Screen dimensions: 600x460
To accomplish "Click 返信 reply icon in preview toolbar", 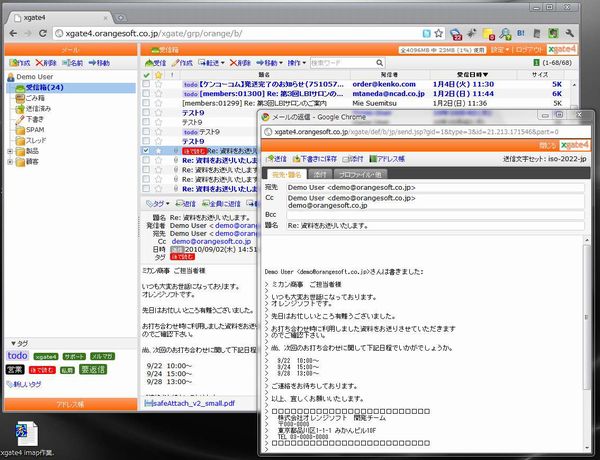I will pyautogui.click(x=186, y=204).
